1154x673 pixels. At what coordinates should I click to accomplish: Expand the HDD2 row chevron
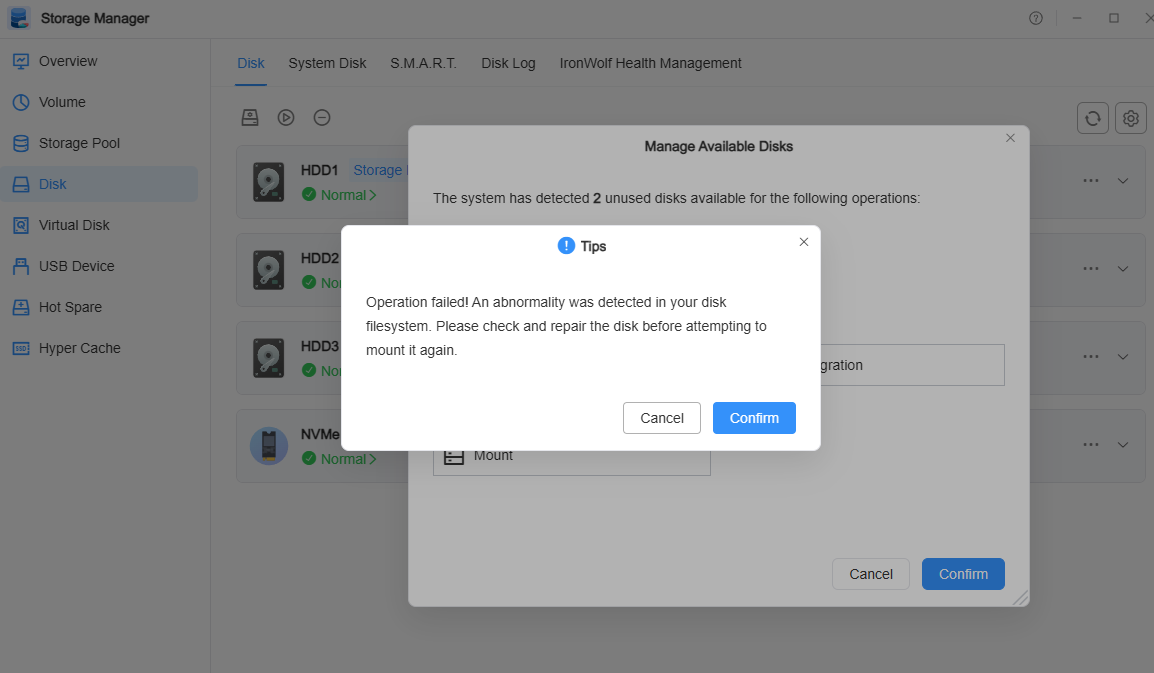point(1123,269)
